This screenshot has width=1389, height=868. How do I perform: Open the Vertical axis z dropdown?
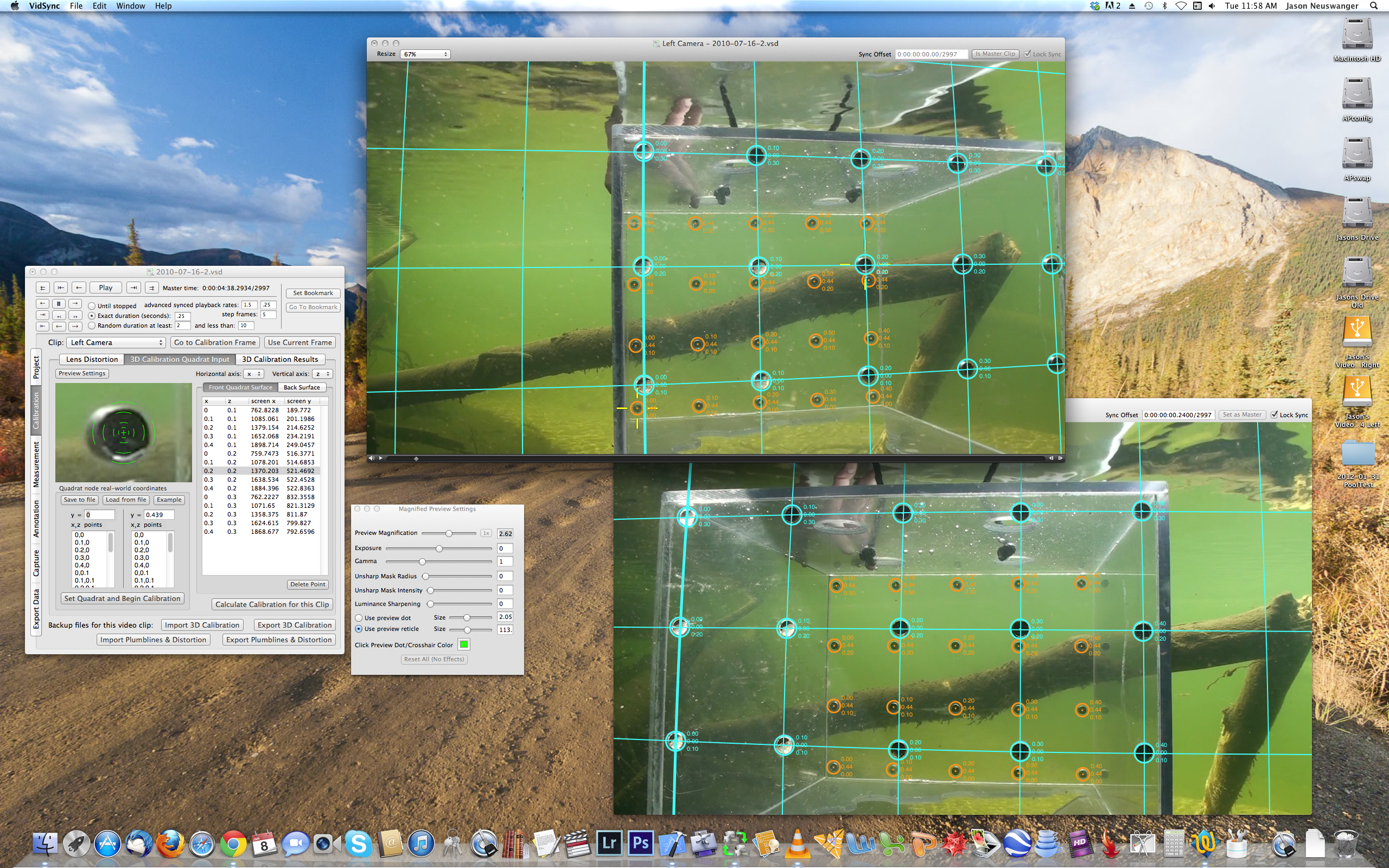(x=322, y=374)
